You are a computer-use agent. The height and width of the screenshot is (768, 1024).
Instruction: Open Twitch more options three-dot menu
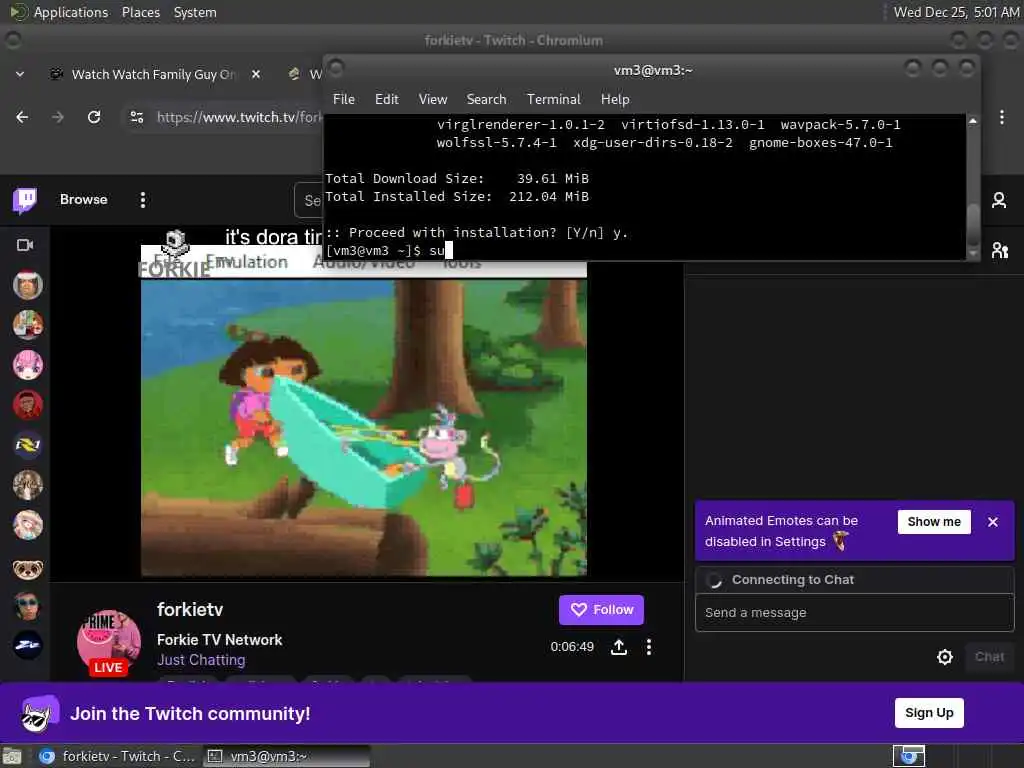[142, 200]
